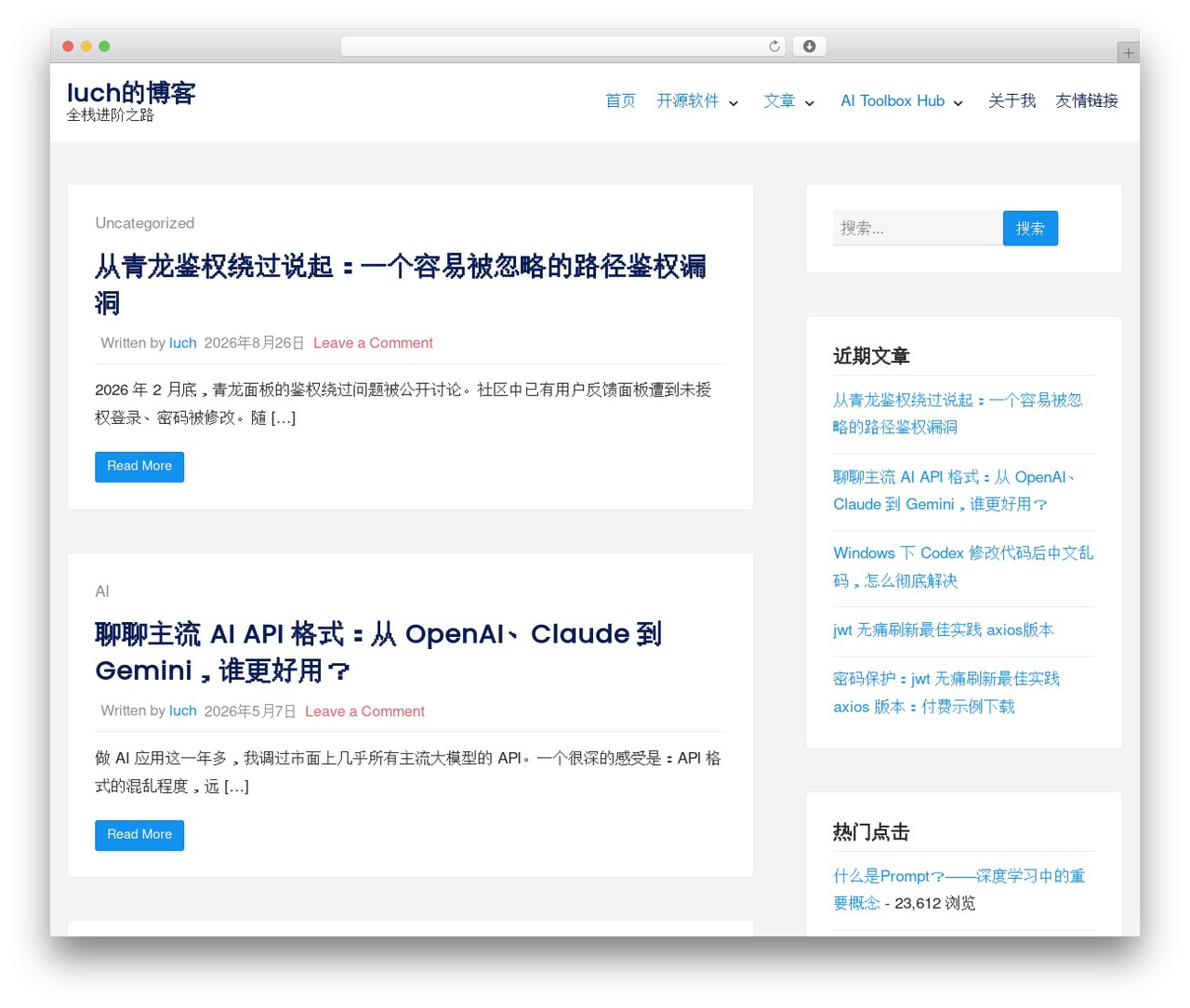1190x1008 pixels.
Task: Open the popular post 什么是Prompt？
Action: tap(959, 890)
